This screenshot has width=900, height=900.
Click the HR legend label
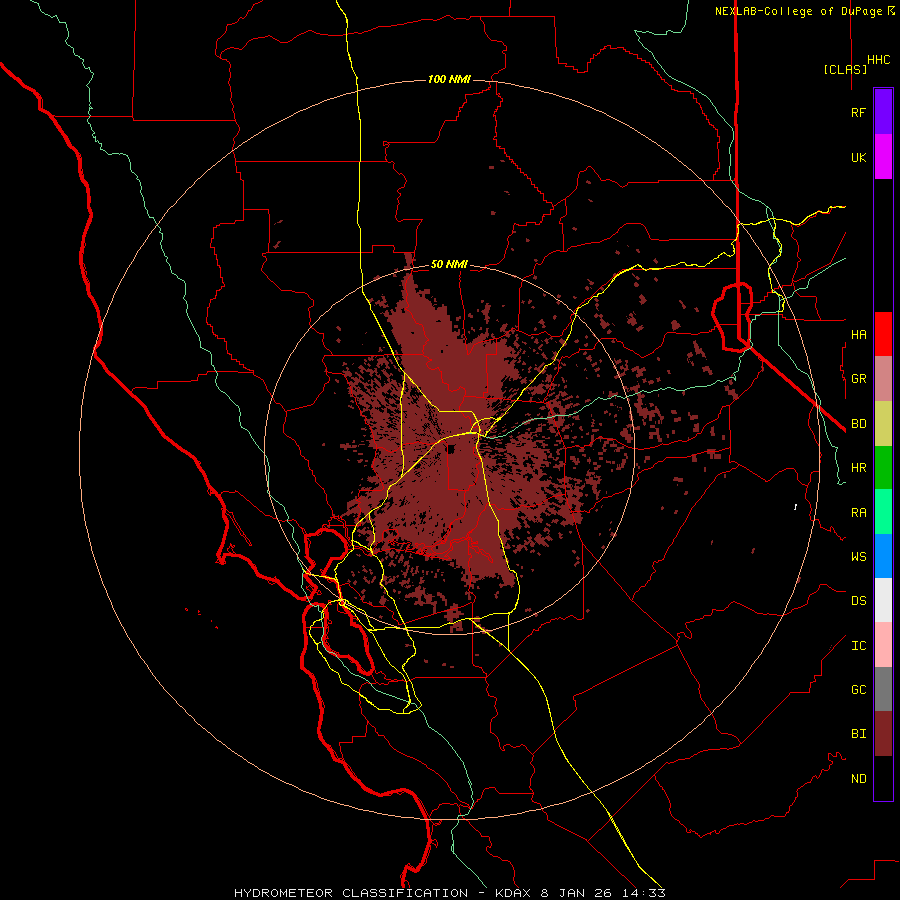coord(858,468)
